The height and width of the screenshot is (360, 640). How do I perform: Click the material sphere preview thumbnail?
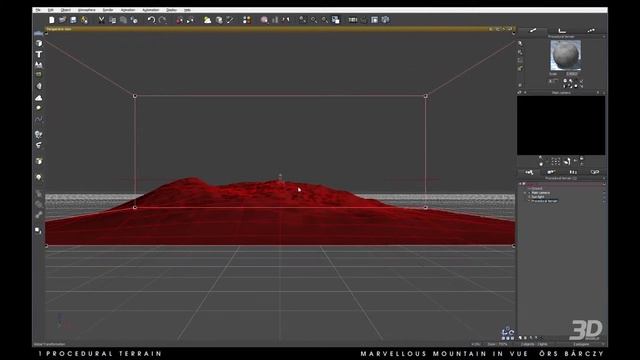pos(565,55)
